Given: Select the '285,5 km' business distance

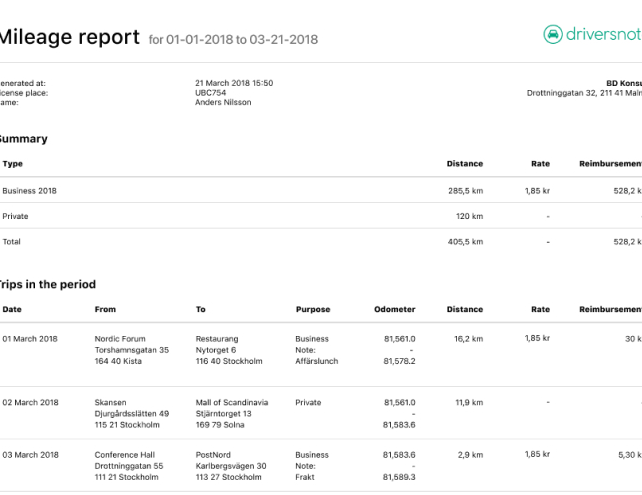Looking at the screenshot, I should click(x=466, y=191).
